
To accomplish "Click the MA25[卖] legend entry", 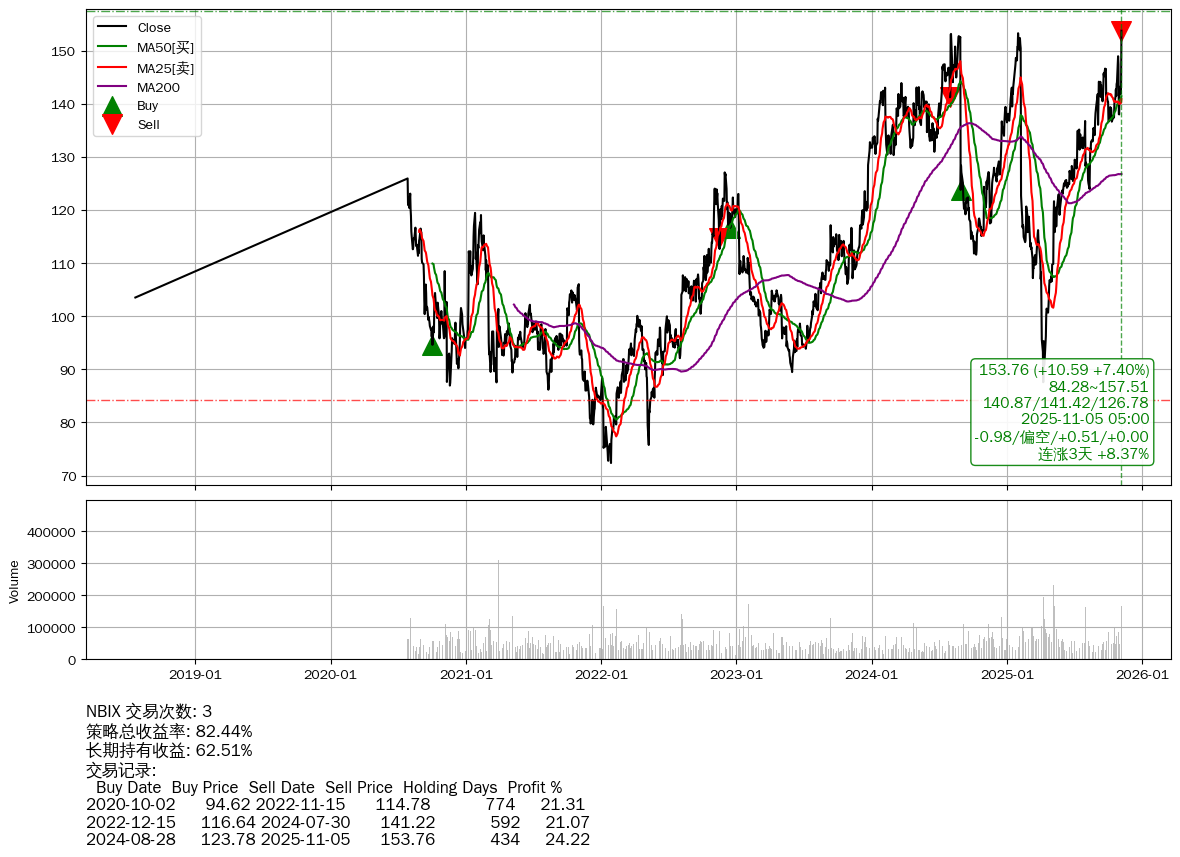I will [165, 68].
